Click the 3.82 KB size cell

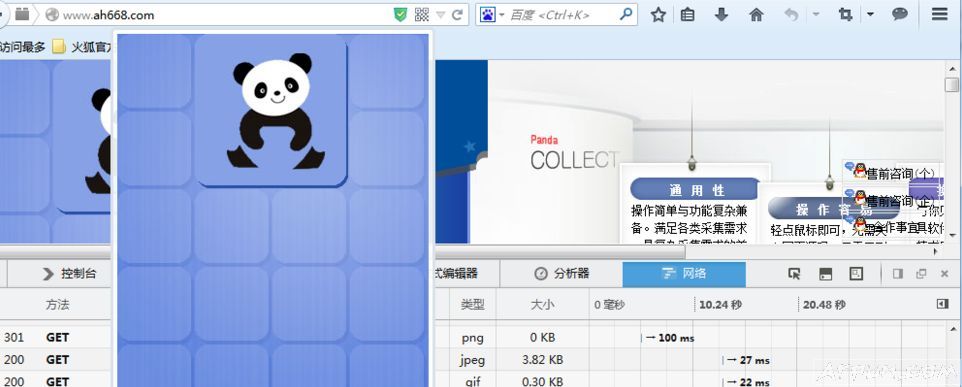[x=542, y=359]
